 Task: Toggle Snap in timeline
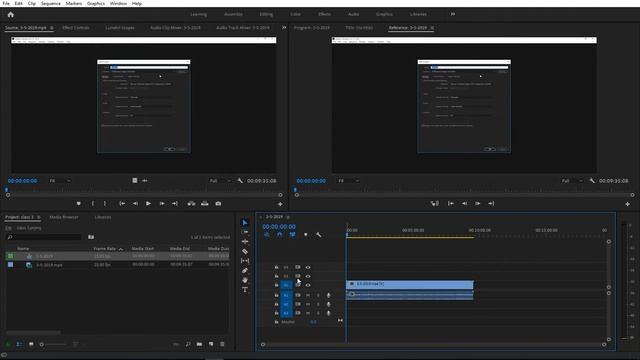280,235
